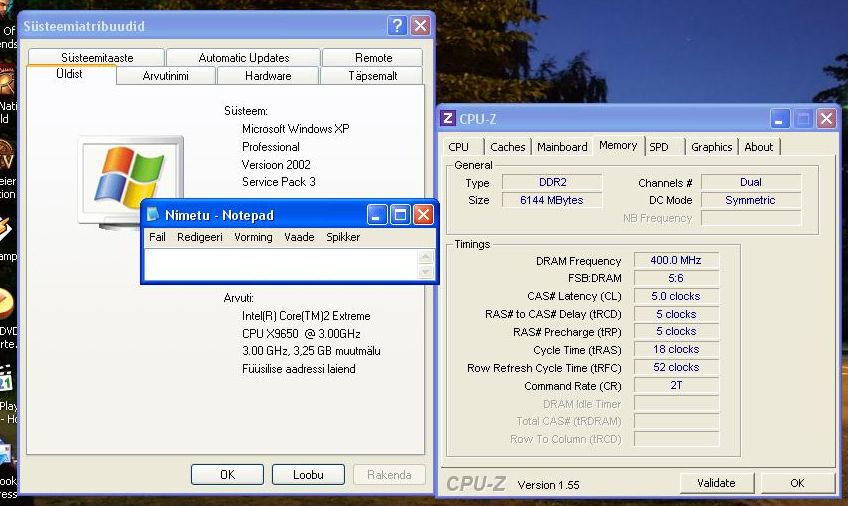Open the Remote tab
This screenshot has width=848, height=506.
click(373, 57)
